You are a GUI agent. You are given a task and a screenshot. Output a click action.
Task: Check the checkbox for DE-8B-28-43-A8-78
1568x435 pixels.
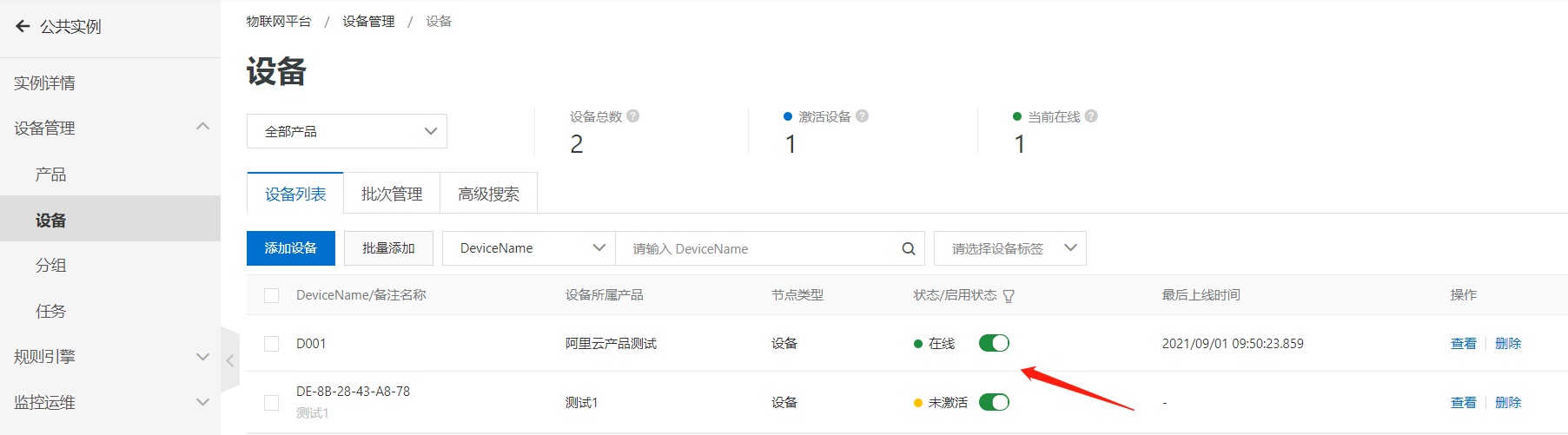(271, 403)
